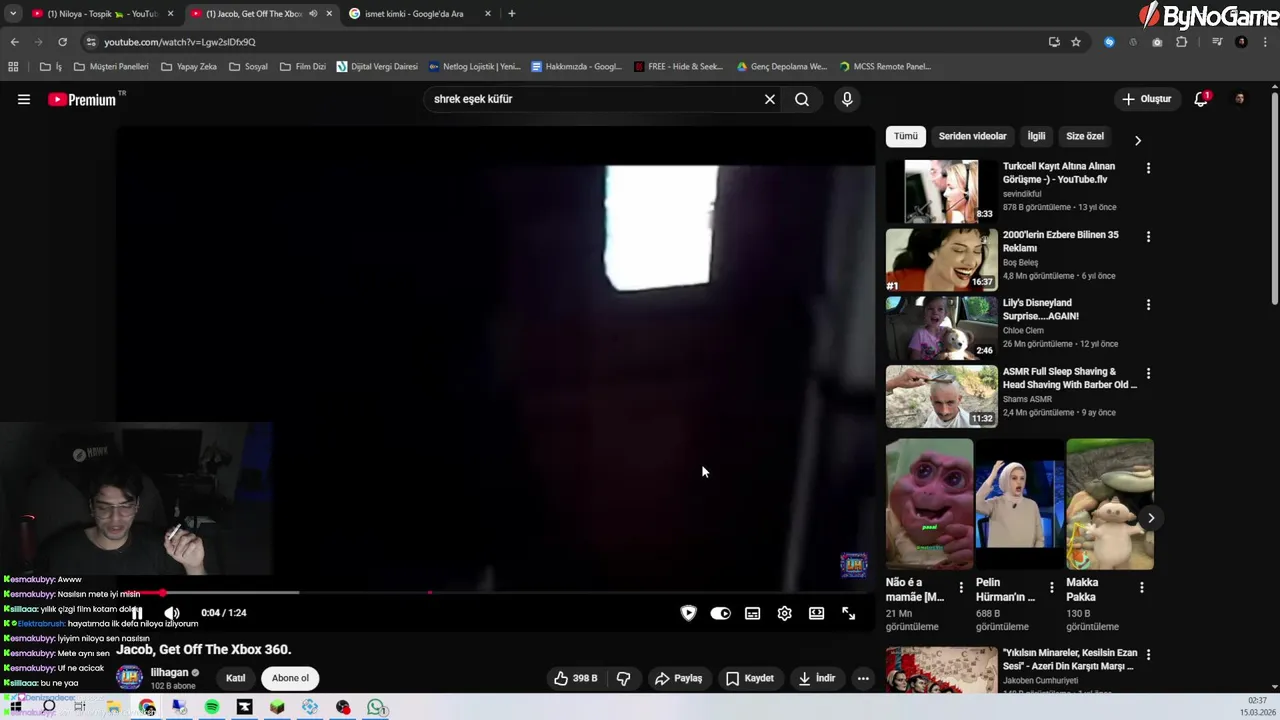The width and height of the screenshot is (1280, 720).
Task: Pause the video
Action: (137, 613)
